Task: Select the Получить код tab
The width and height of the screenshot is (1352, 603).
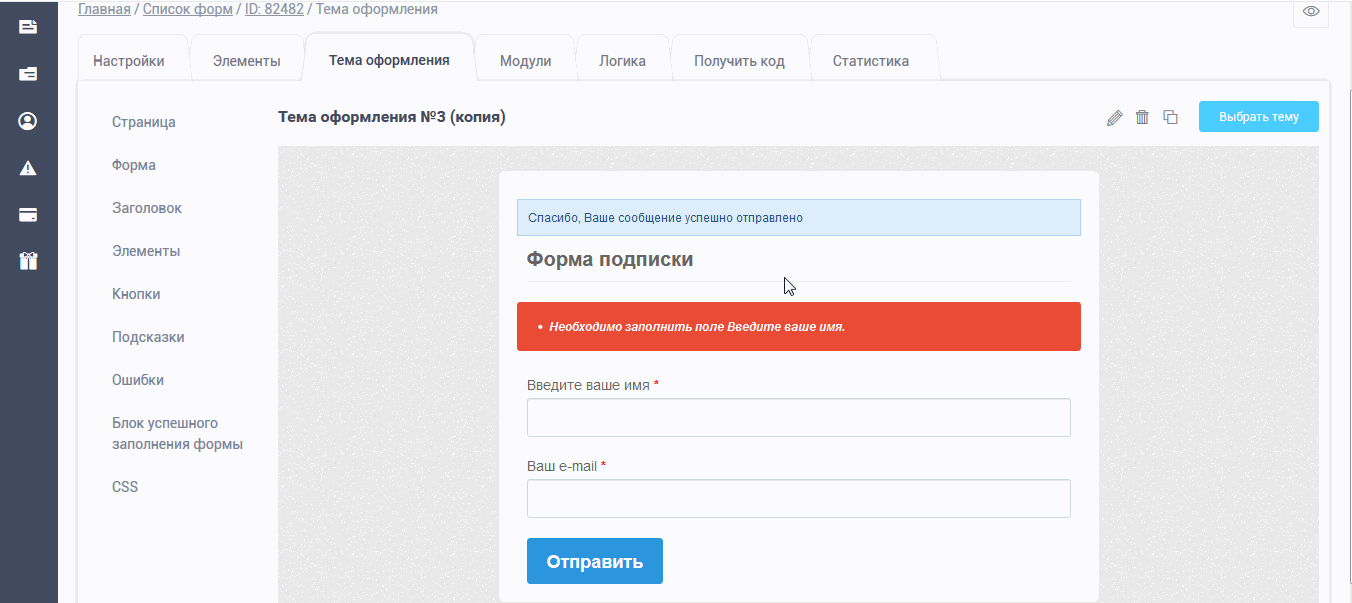Action: click(x=740, y=60)
